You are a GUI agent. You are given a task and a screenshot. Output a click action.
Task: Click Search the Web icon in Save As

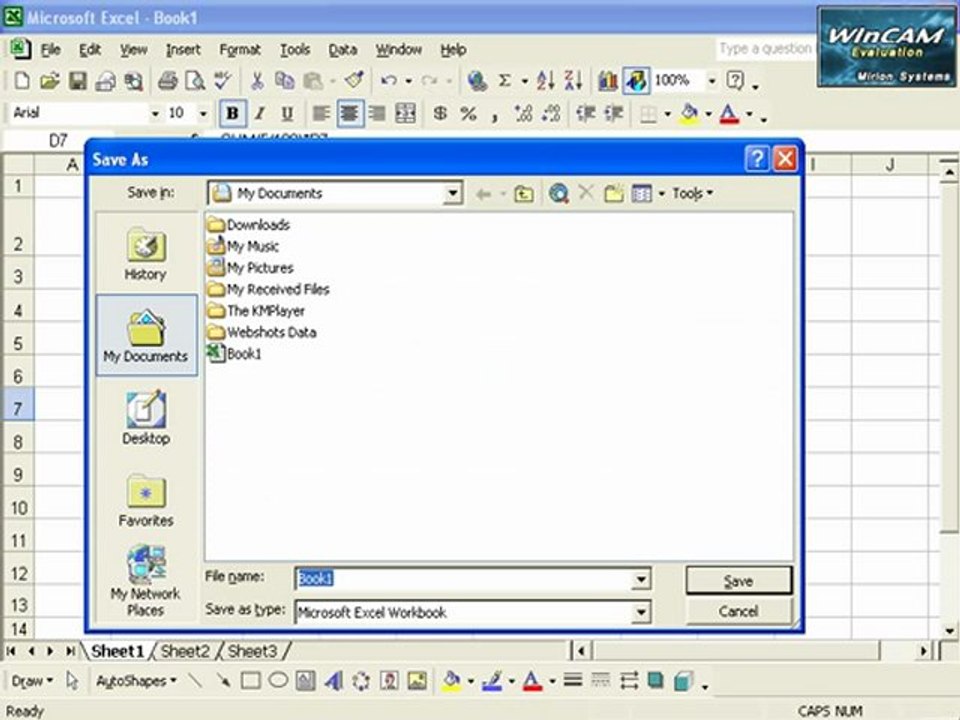point(558,193)
